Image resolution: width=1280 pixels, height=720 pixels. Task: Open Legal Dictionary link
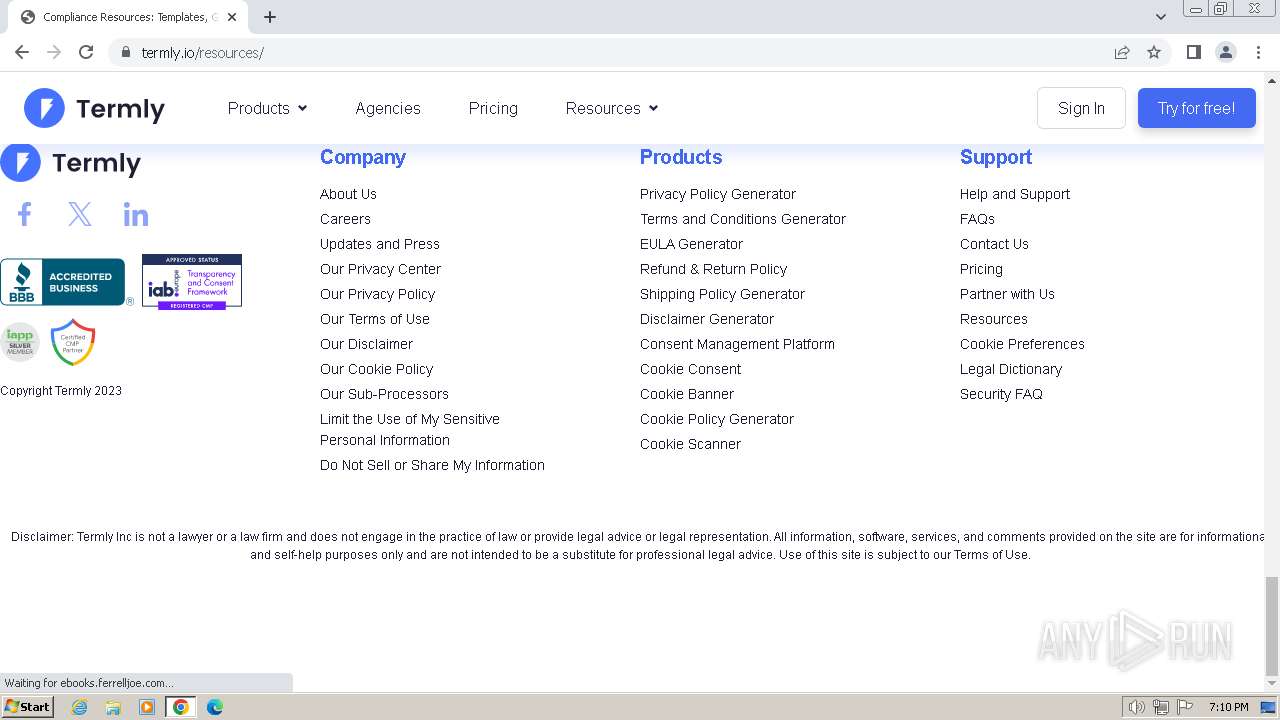click(1011, 369)
